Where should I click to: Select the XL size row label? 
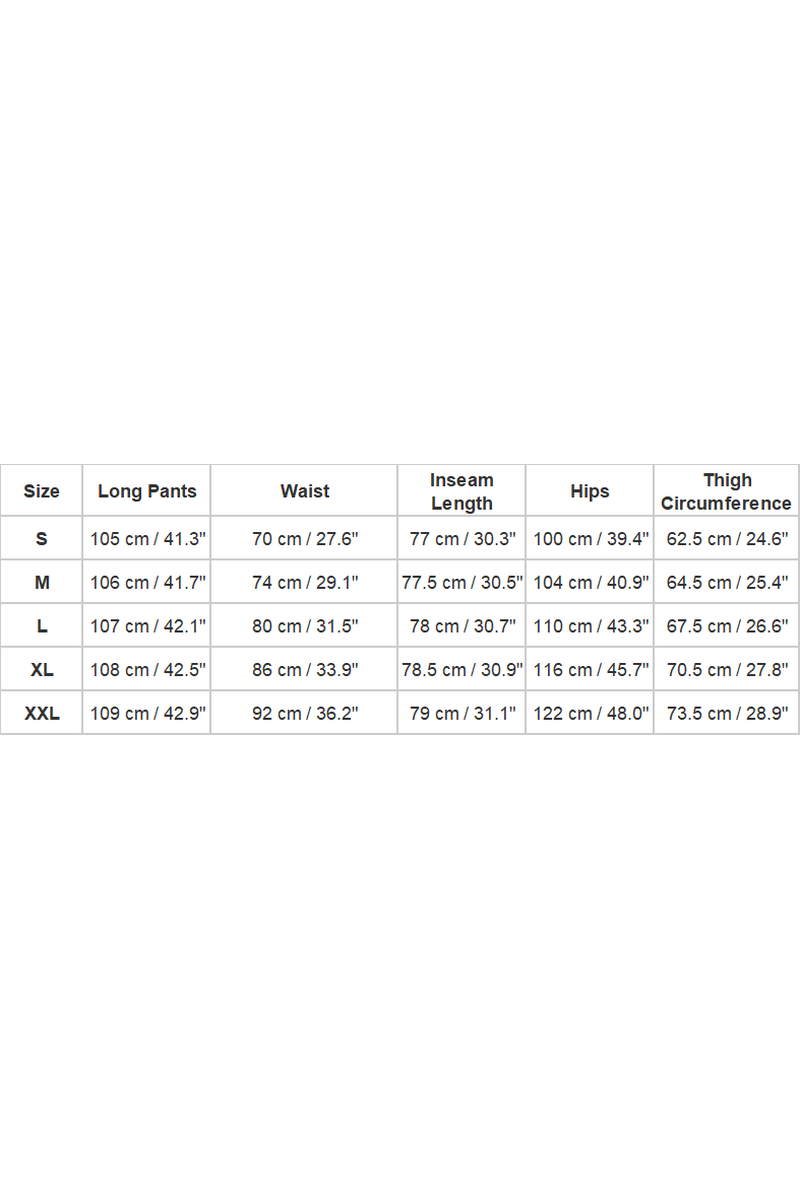pyautogui.click(x=41, y=670)
